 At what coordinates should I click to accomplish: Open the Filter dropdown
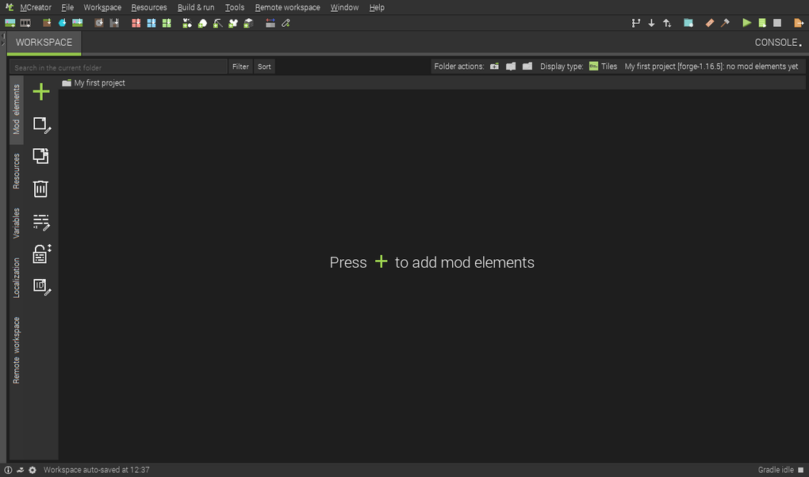coord(240,67)
